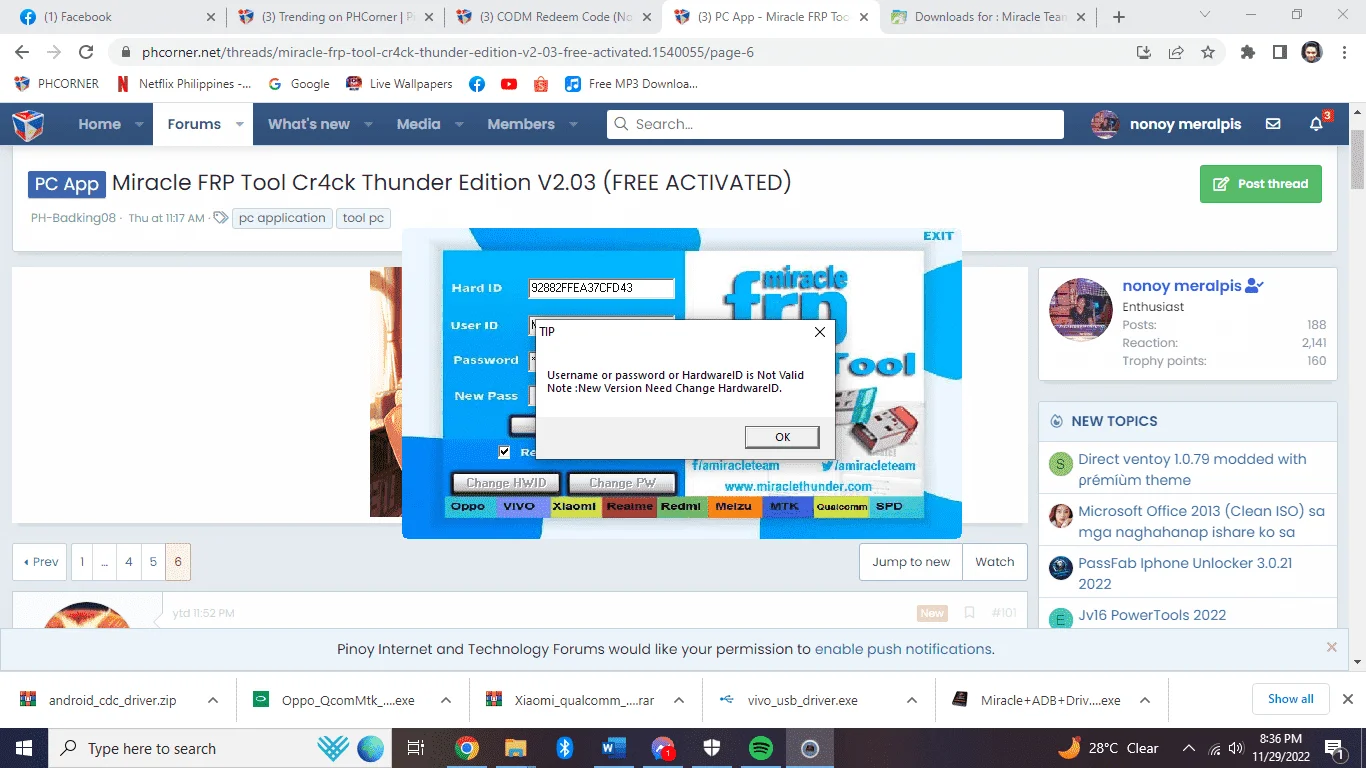
Task: Open the Netflix Philippines bookmark
Action: [x=184, y=84]
